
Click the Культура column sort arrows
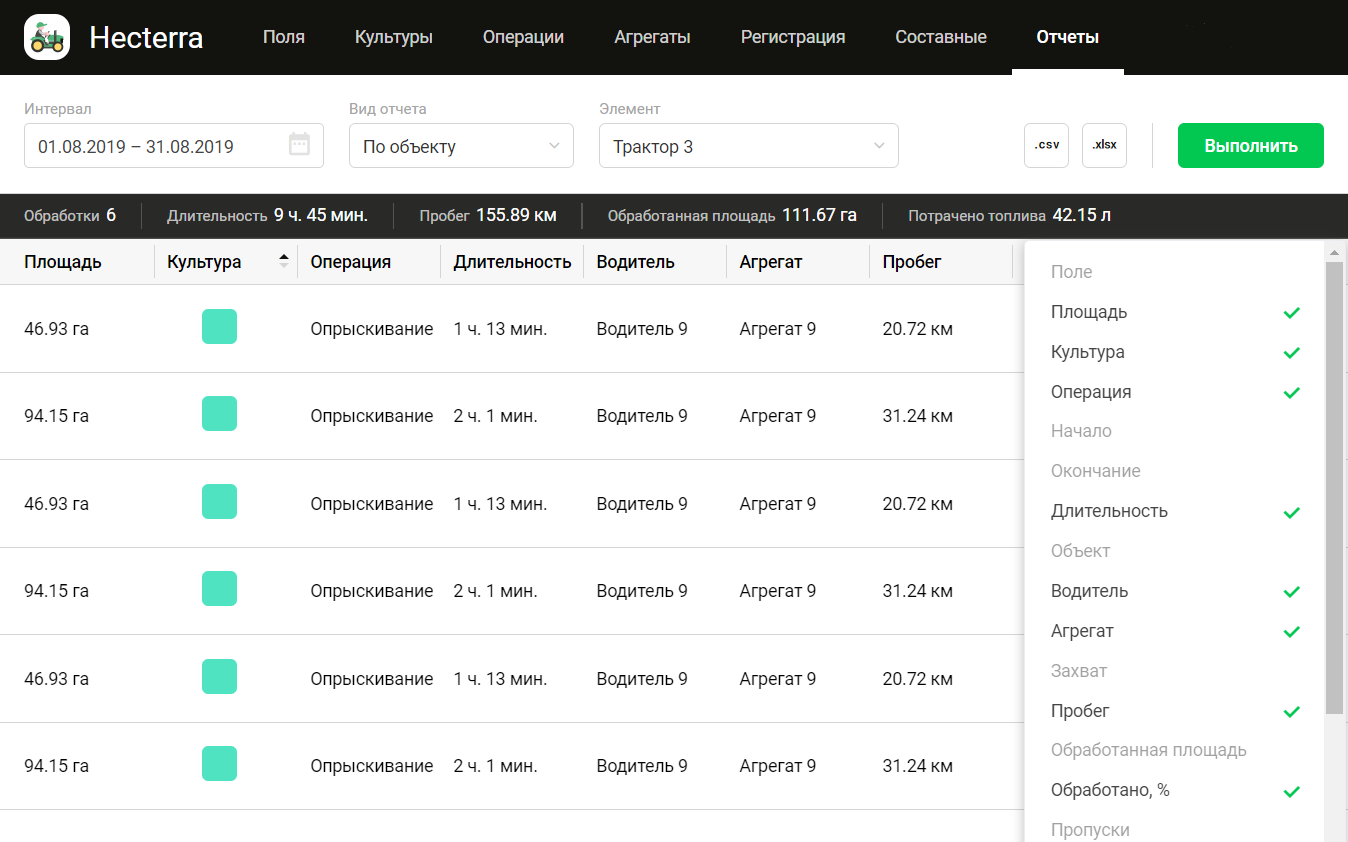[x=284, y=262]
